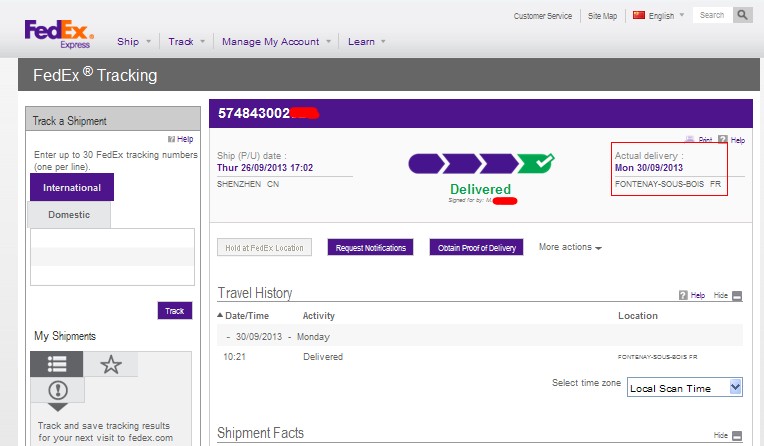The width and height of the screenshot is (764, 446).
Task: Click the delivered progress status bar
Action: pos(481,164)
